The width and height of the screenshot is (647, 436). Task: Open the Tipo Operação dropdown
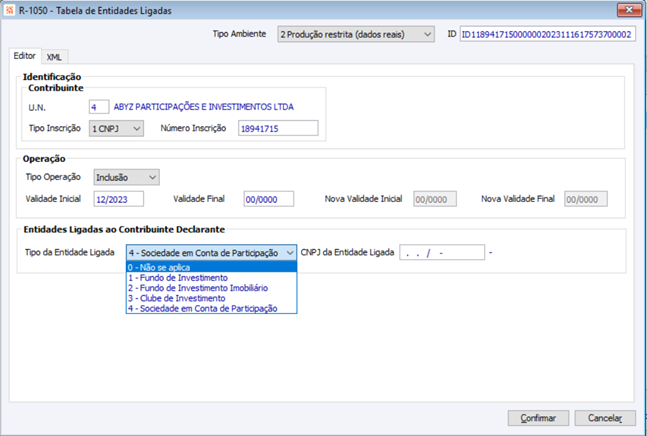click(x=126, y=177)
